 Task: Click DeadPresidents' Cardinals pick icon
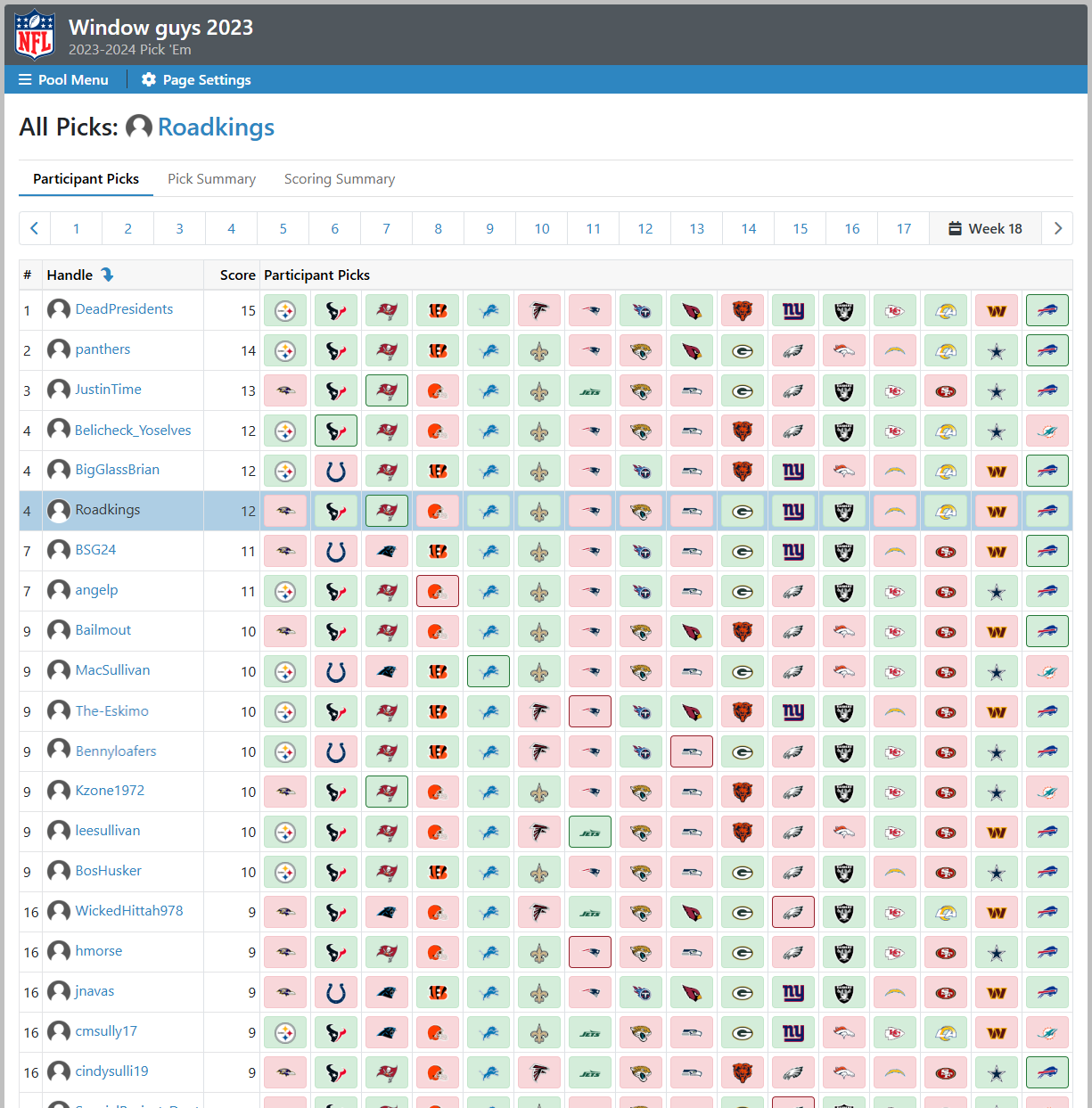point(692,310)
